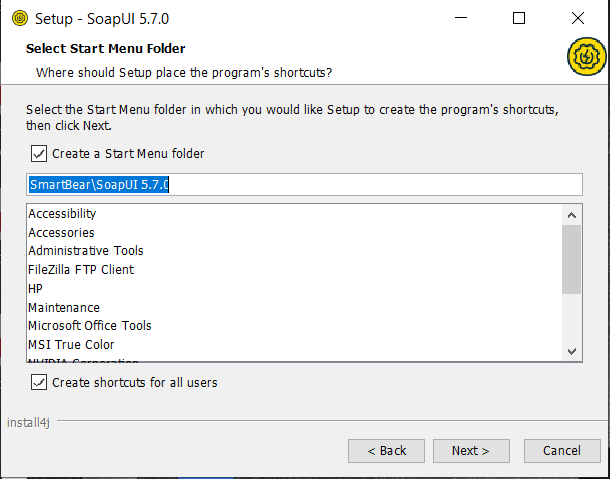Cancel the SoapUI installation
Viewport: 610px width, 479px height.
click(x=562, y=451)
